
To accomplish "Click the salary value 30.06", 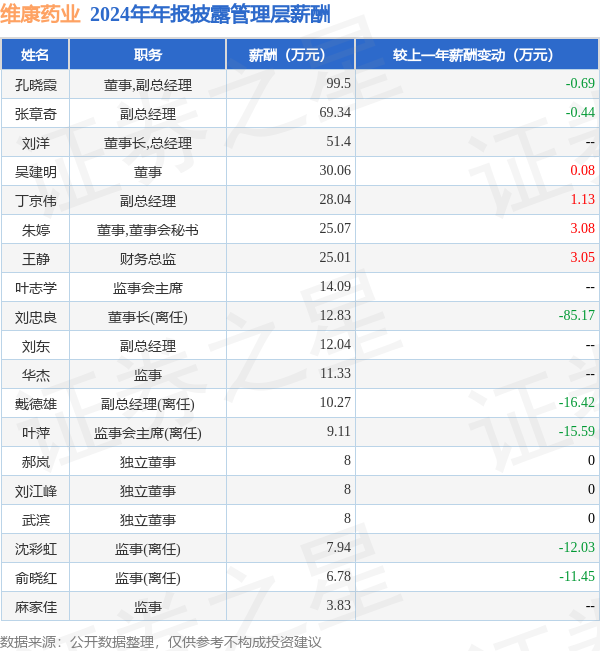I will tap(335, 170).
